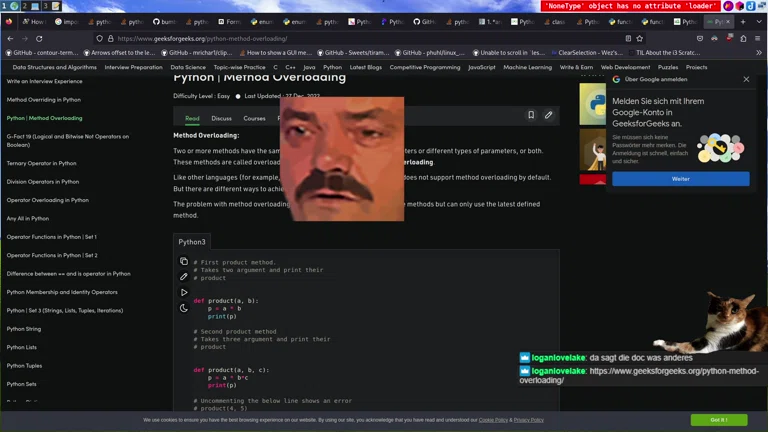Open 'GitHub - contour-term...' bookmark
Image resolution: width=768 pixels, height=432 pixels.
tap(41, 52)
